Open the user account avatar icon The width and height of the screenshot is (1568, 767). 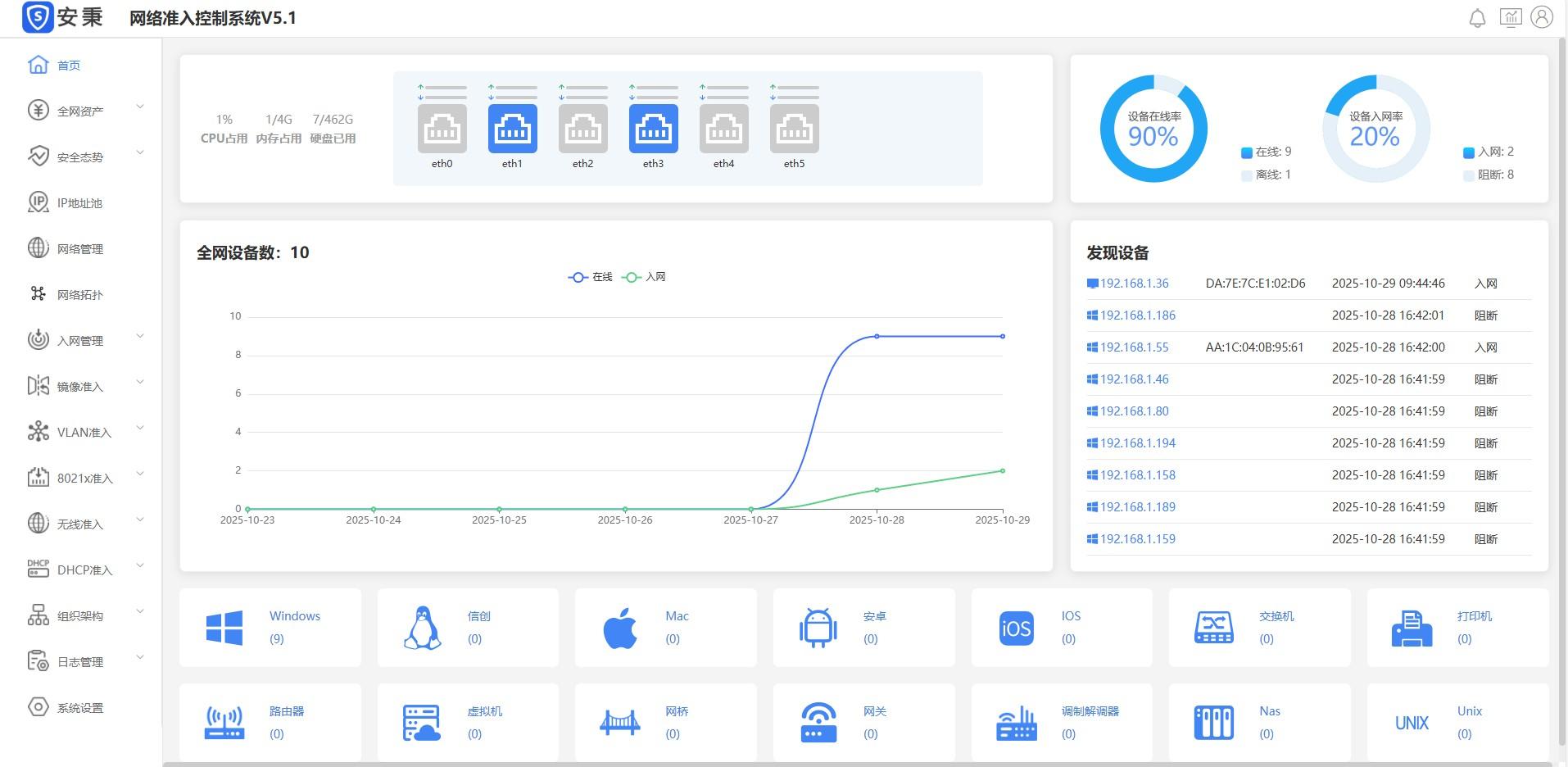(1542, 17)
